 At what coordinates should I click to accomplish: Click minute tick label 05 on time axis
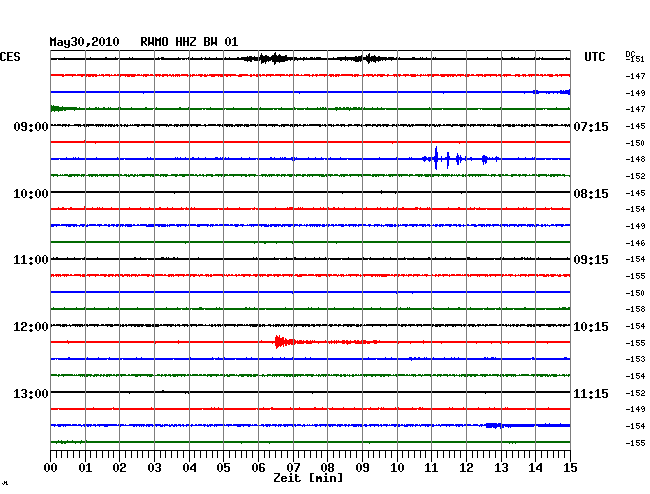[x=223, y=468]
